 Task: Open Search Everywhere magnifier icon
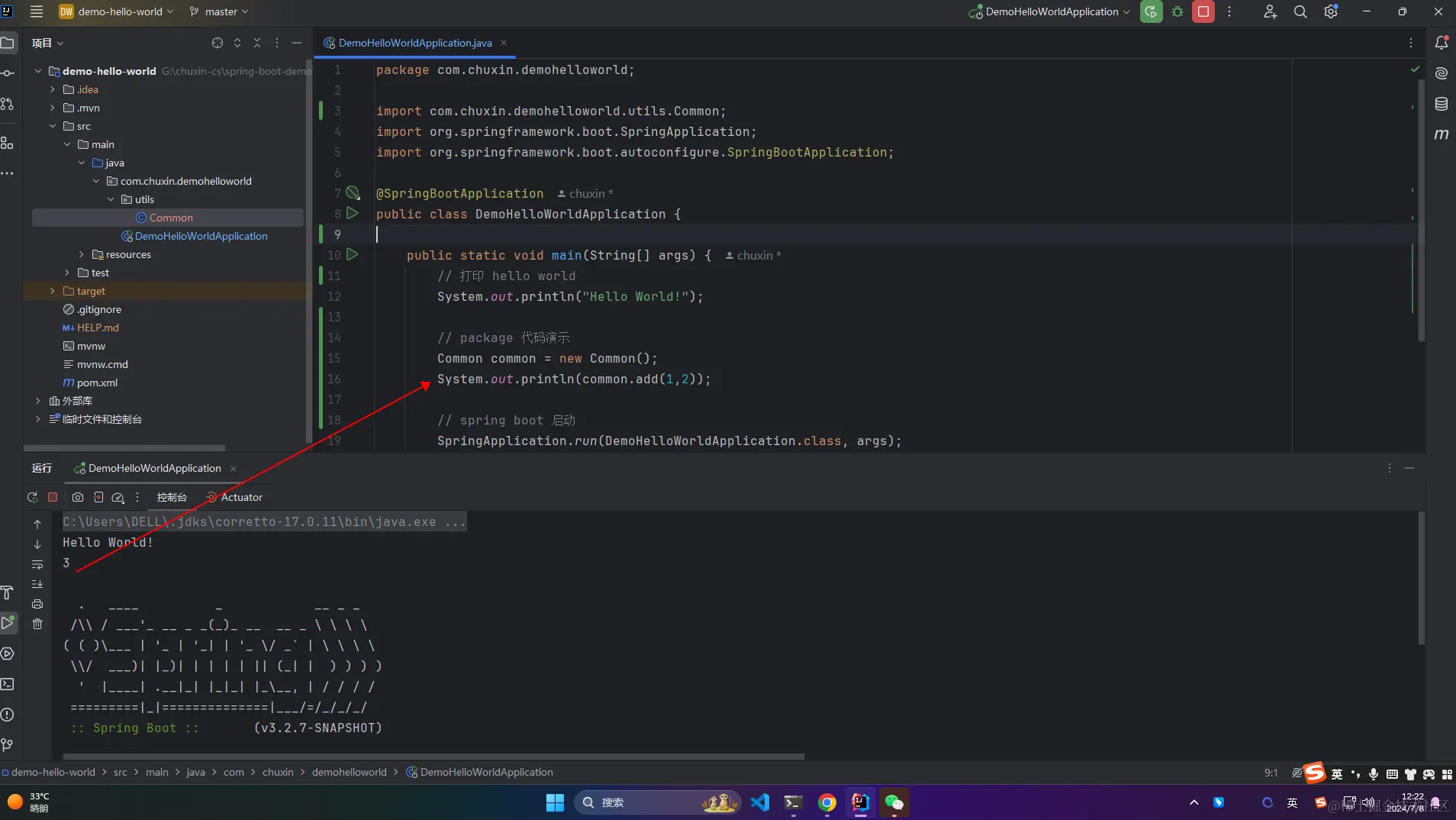[x=1300, y=11]
